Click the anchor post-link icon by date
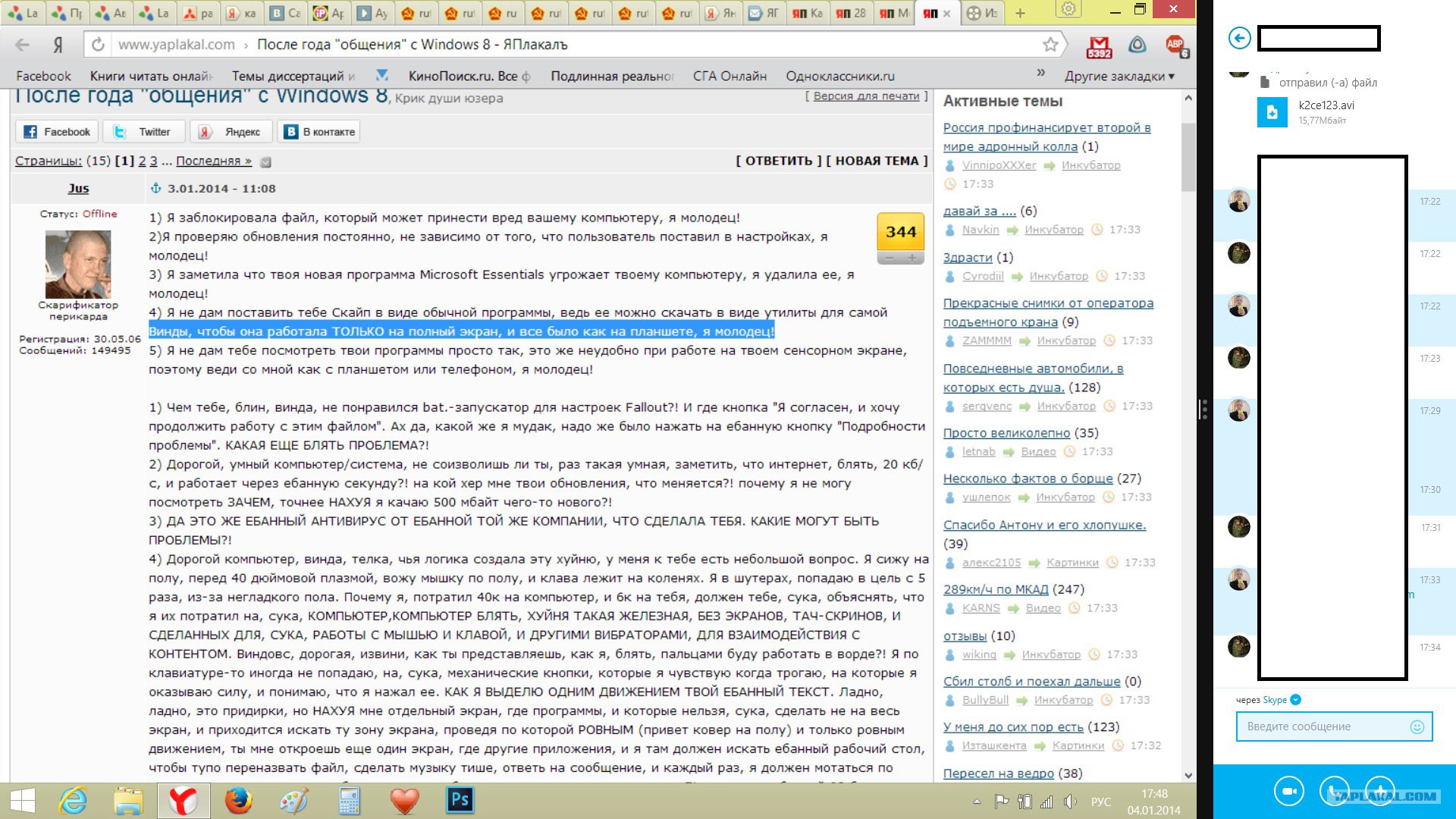 pyautogui.click(x=155, y=188)
